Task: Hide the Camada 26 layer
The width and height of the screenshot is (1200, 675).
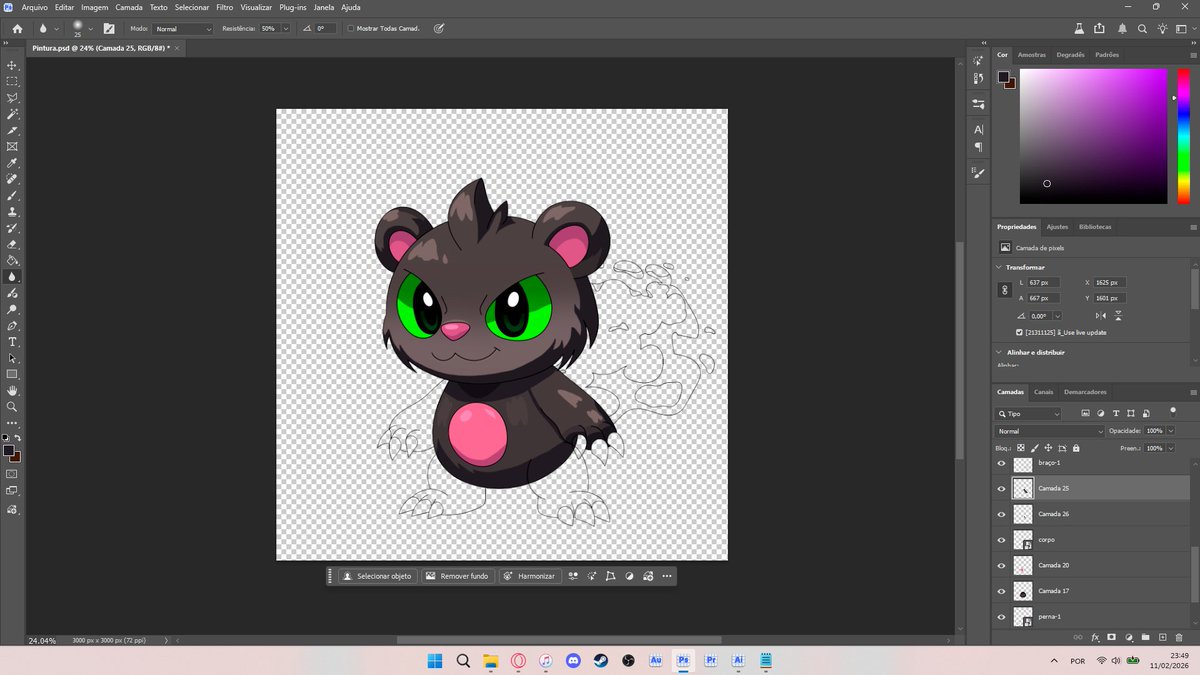Action: [x=1001, y=514]
